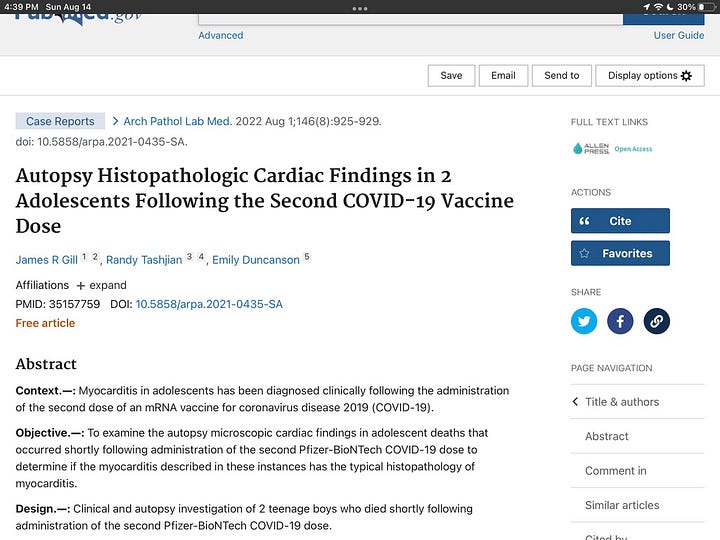Open the User Guide link
Viewport: 720px width, 540px height.
coord(679,35)
